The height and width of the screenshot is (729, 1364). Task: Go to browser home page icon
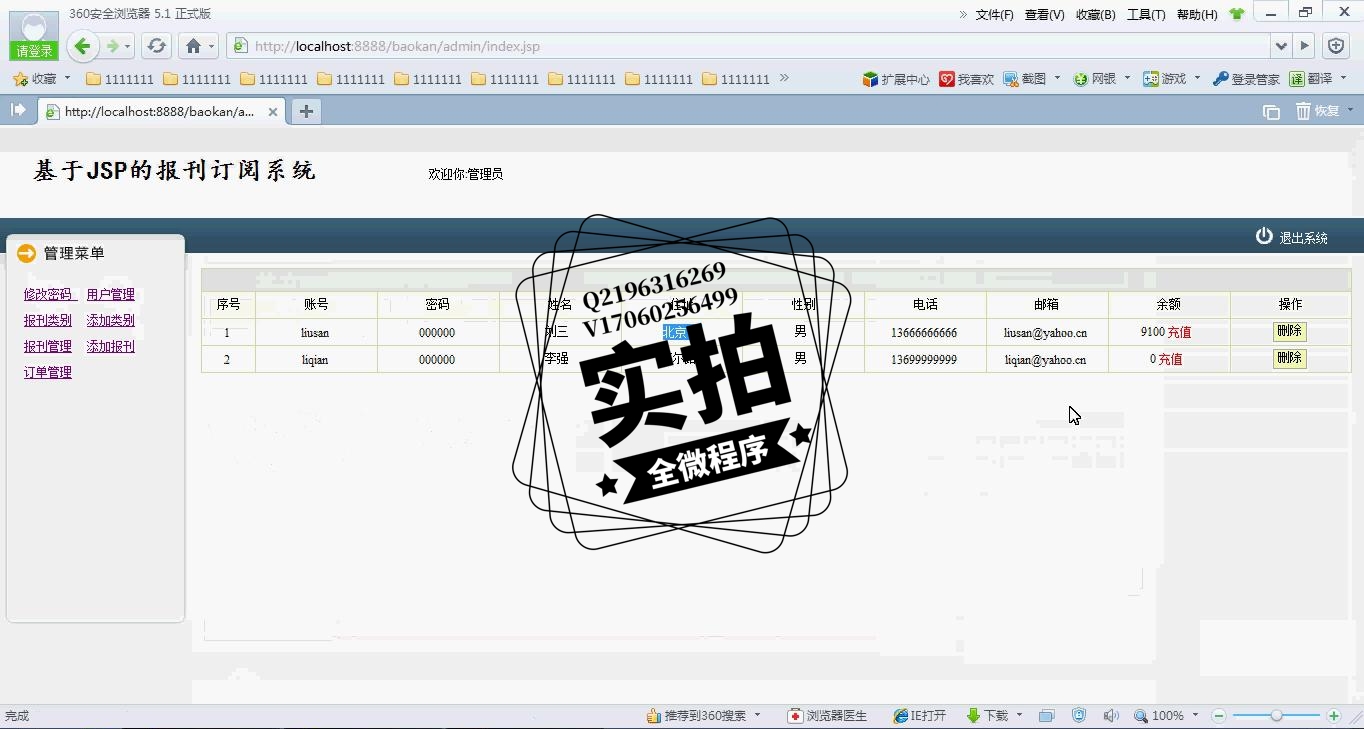pyautogui.click(x=193, y=46)
